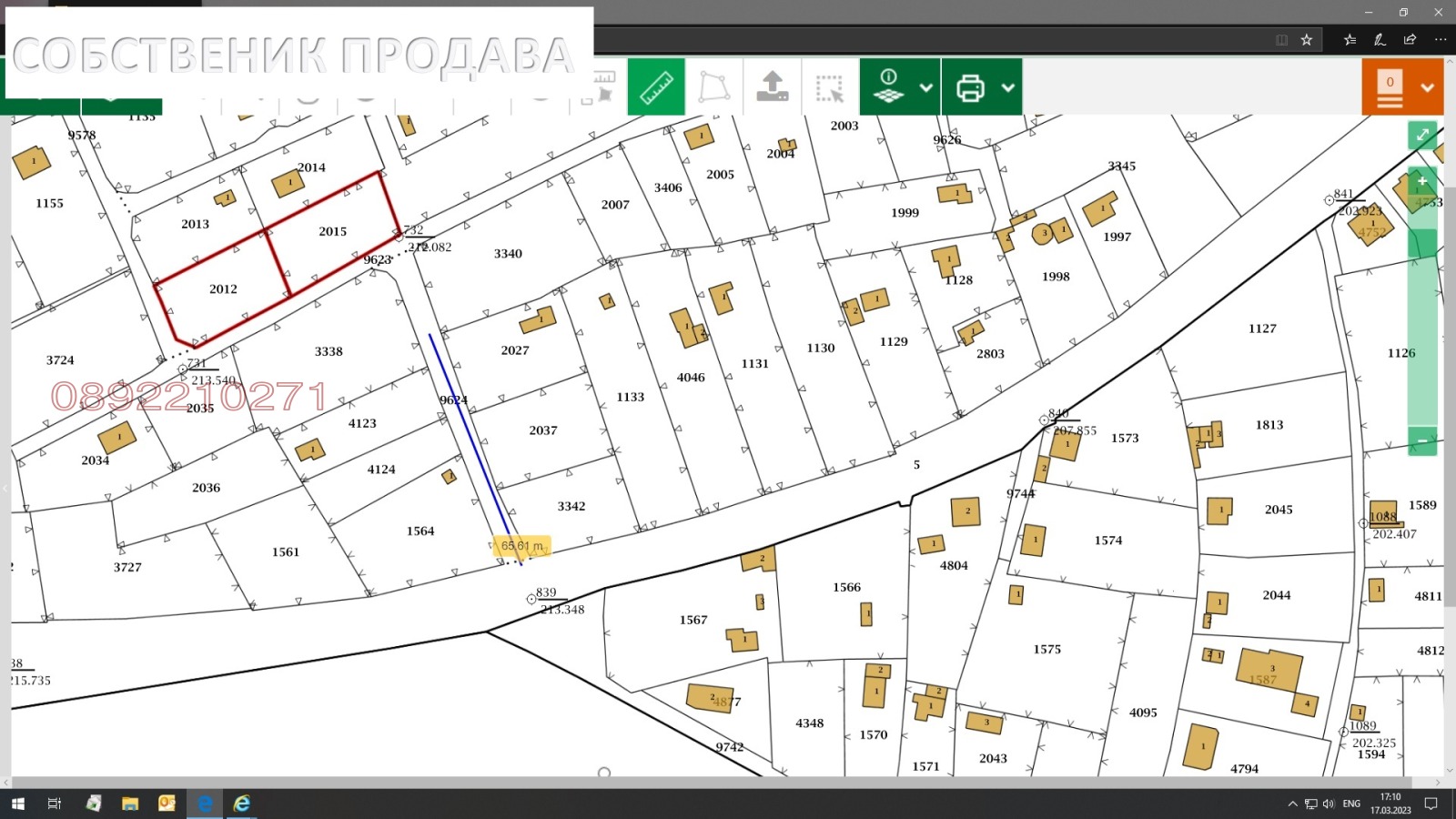1456x819 pixels.
Task: Click the Share button in the browser toolbar
Action: [x=1409, y=39]
